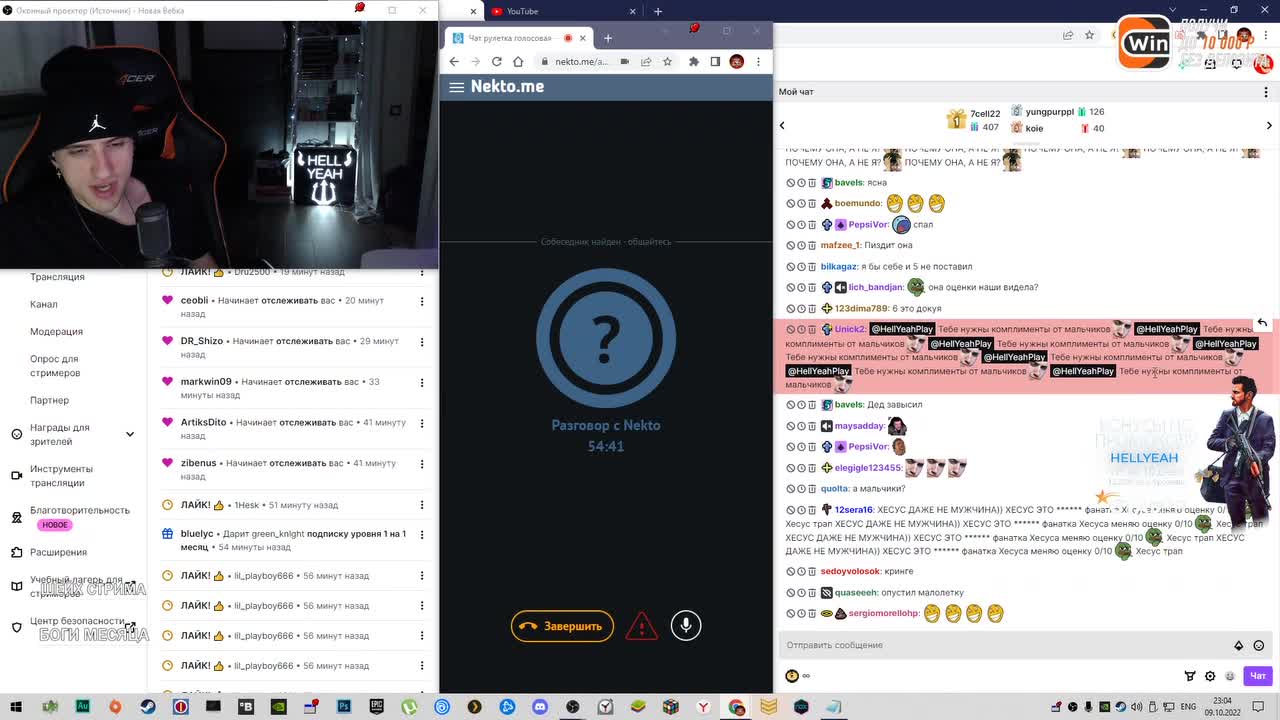The width and height of the screenshot is (1280, 720).
Task: Select the Чат рулетка голосовая tab
Action: [520, 38]
